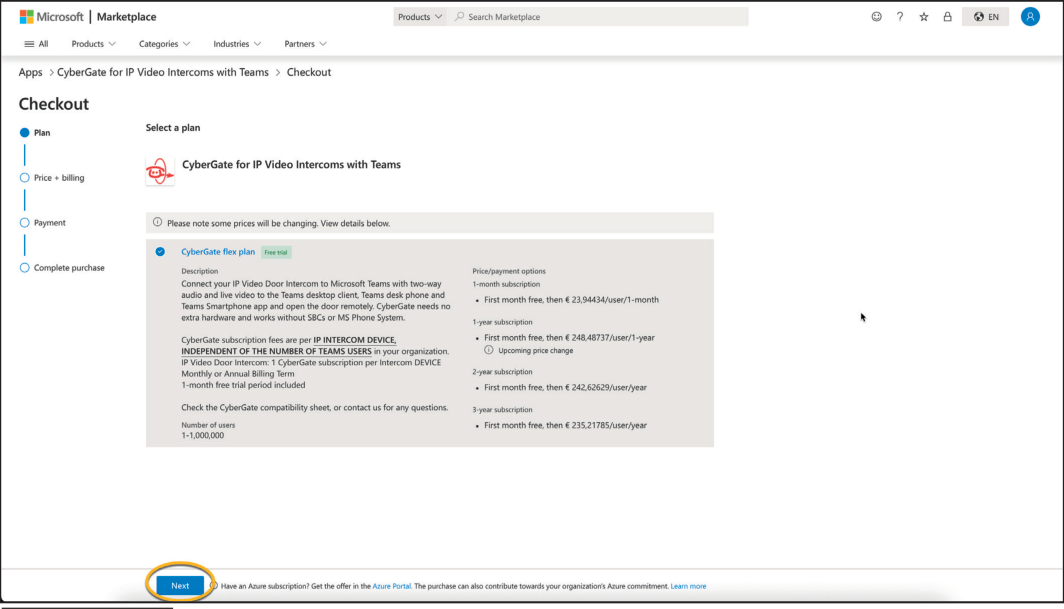Change language with the EN button
The width and height of the screenshot is (1064, 609).
[985, 17]
